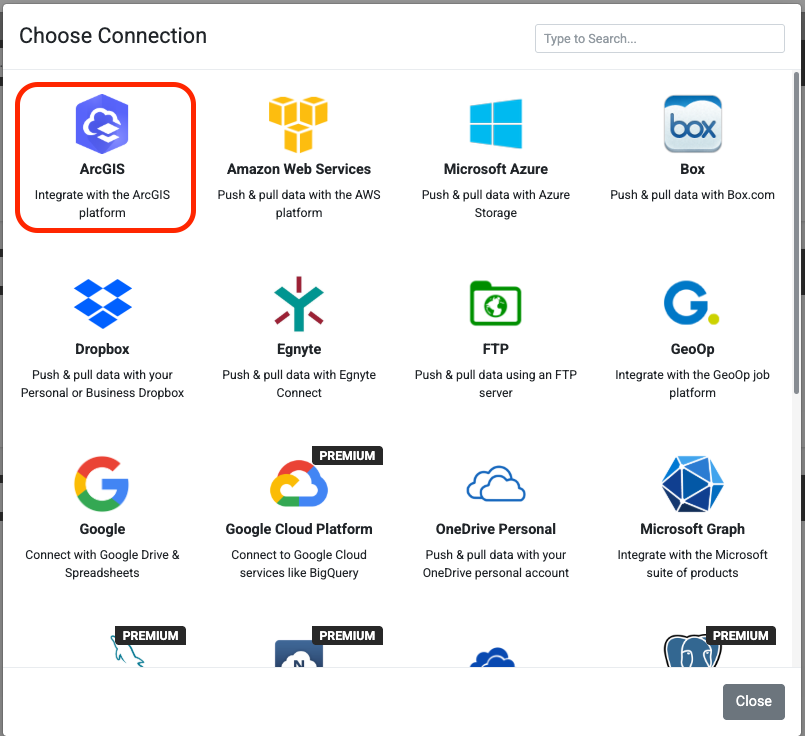Click 'Connect with Google Drive & Spreadsheets' text
This screenshot has height=736, width=805.
[x=102, y=564]
